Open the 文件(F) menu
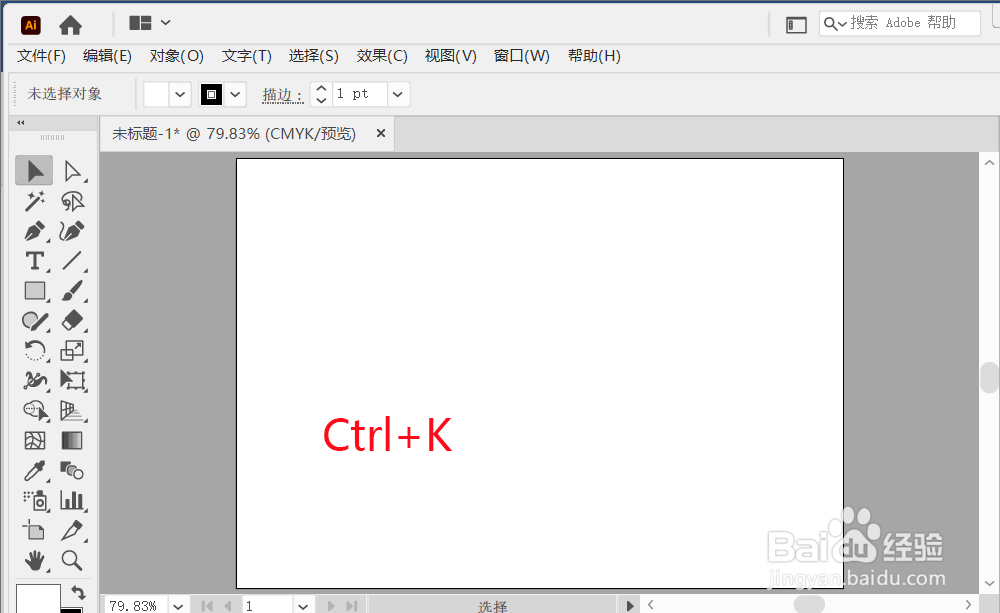The width and height of the screenshot is (1000, 613). tap(41, 56)
